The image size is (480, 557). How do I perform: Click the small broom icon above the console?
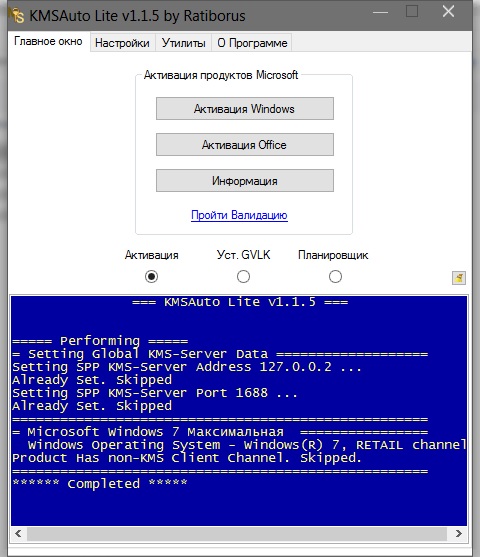(x=459, y=278)
